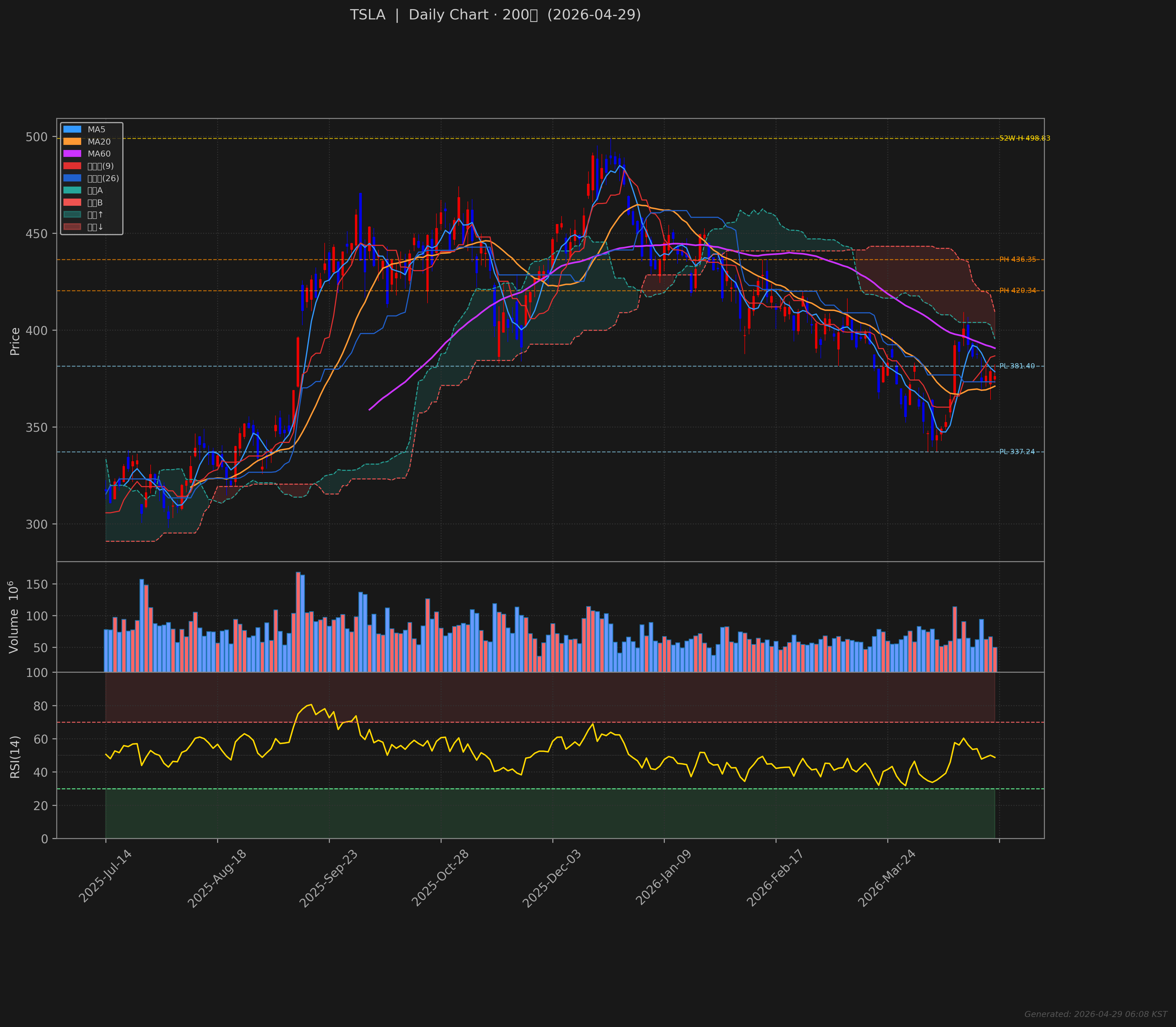Click the PH 436.35 level label
The image size is (1176, 1027).
(x=1017, y=260)
